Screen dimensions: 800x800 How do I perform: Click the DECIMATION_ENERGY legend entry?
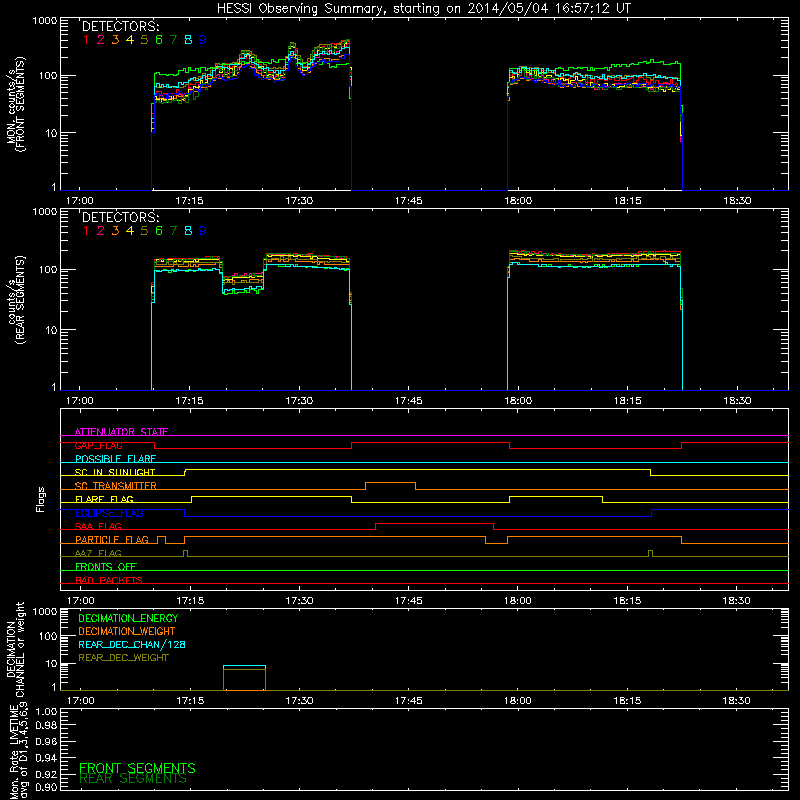click(x=128, y=618)
